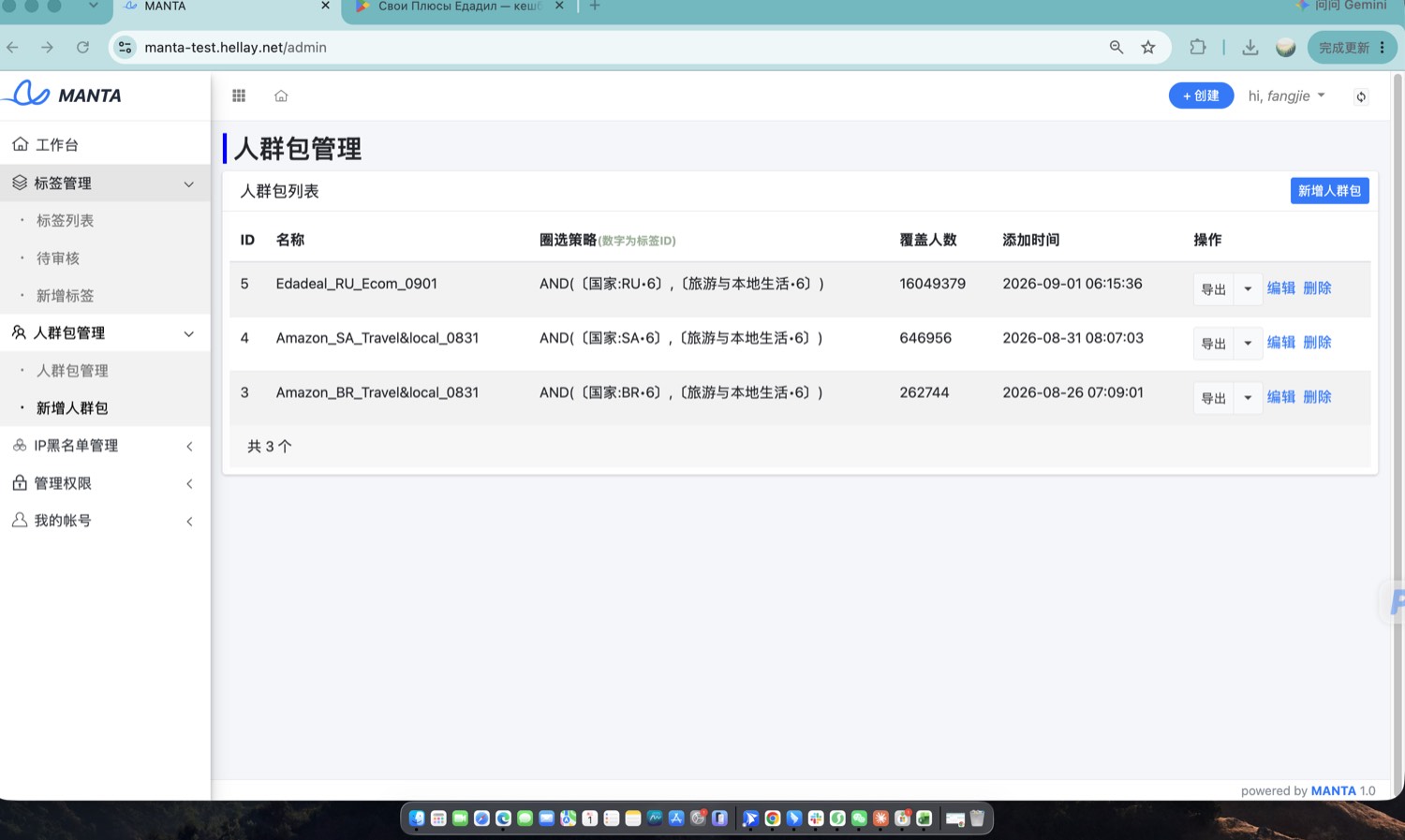The height and width of the screenshot is (840, 1405).
Task: Go back with browser back arrow
Action: pyautogui.click(x=12, y=47)
